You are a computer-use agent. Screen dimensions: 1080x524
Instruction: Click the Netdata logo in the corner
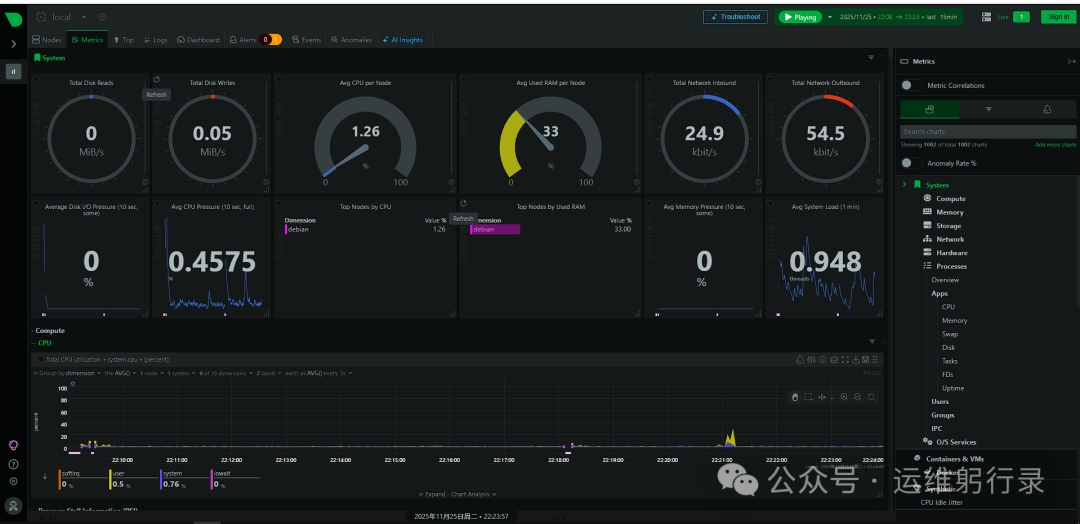point(13,18)
